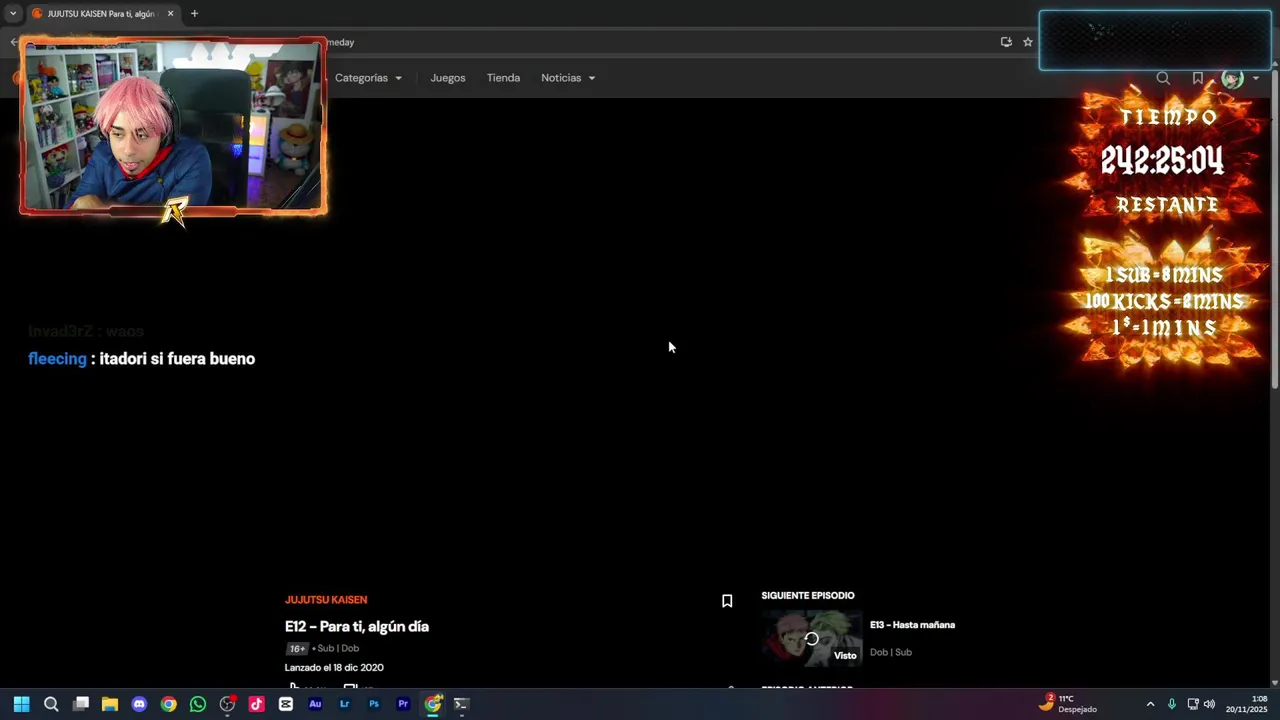
Task: Open File Explorer from taskbar
Action: click(x=110, y=704)
